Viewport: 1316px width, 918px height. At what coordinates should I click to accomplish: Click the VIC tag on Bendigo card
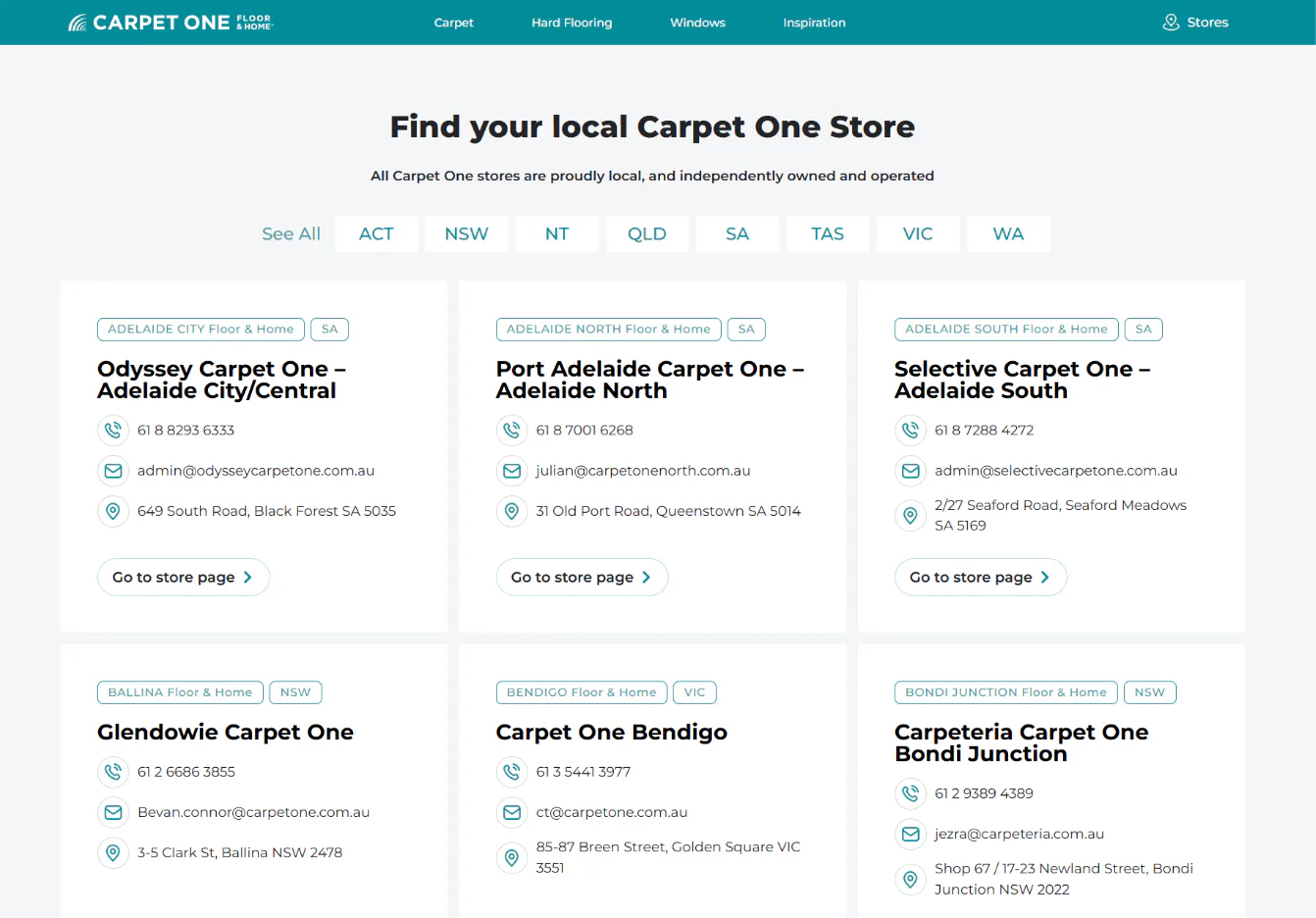coord(695,692)
